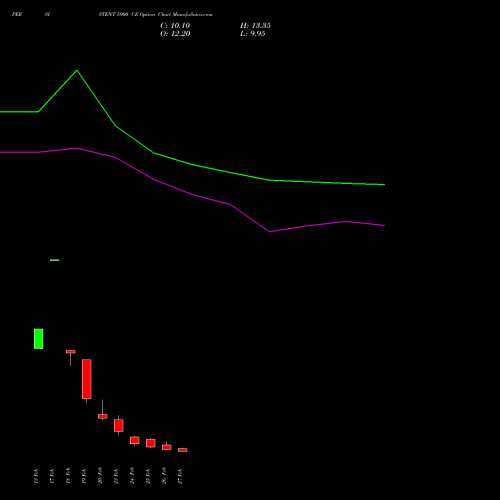Screen dimensions: 500x500
Task: Click the lowest dip of the purple line
Action: coord(269,232)
